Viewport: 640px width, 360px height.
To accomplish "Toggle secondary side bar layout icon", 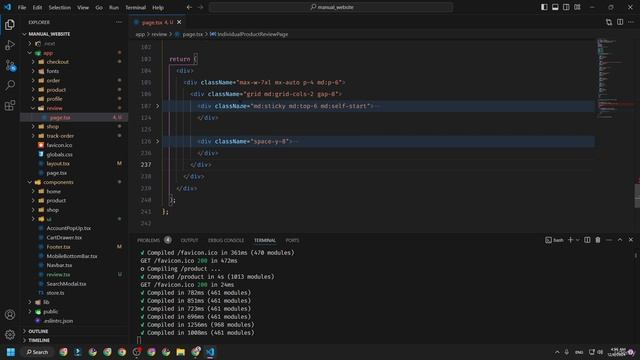I will point(566,7).
